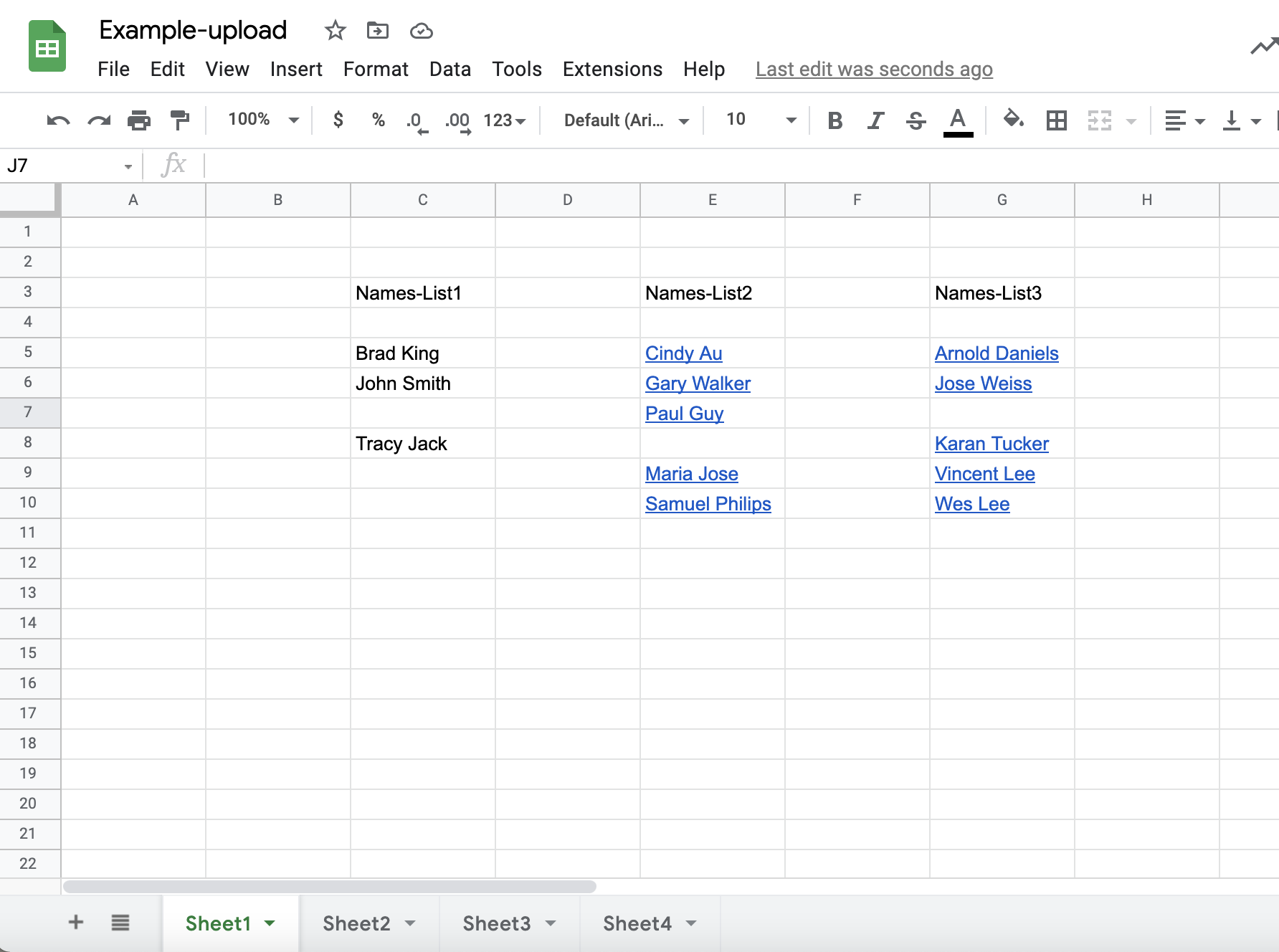Increase decimal places
Viewport: 1279px width, 952px height.
pyautogui.click(x=457, y=122)
